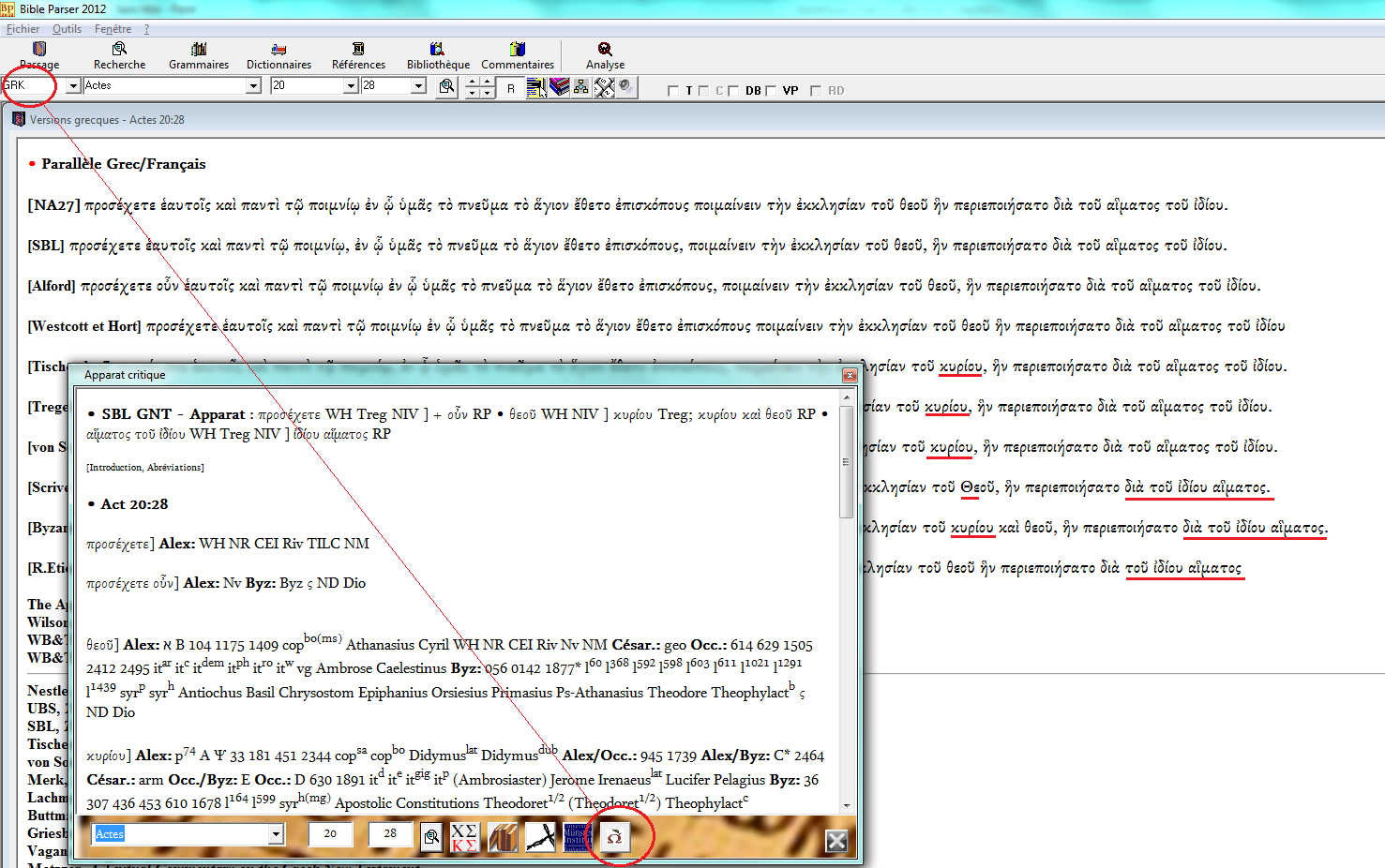Screen dimensions: 1385x868
Task: Toggle the VP checkbox
Action: (771, 91)
